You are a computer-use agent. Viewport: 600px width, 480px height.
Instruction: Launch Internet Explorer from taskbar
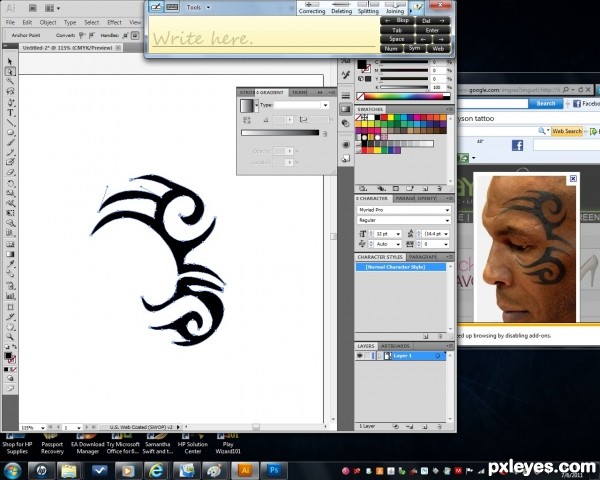coord(156,470)
